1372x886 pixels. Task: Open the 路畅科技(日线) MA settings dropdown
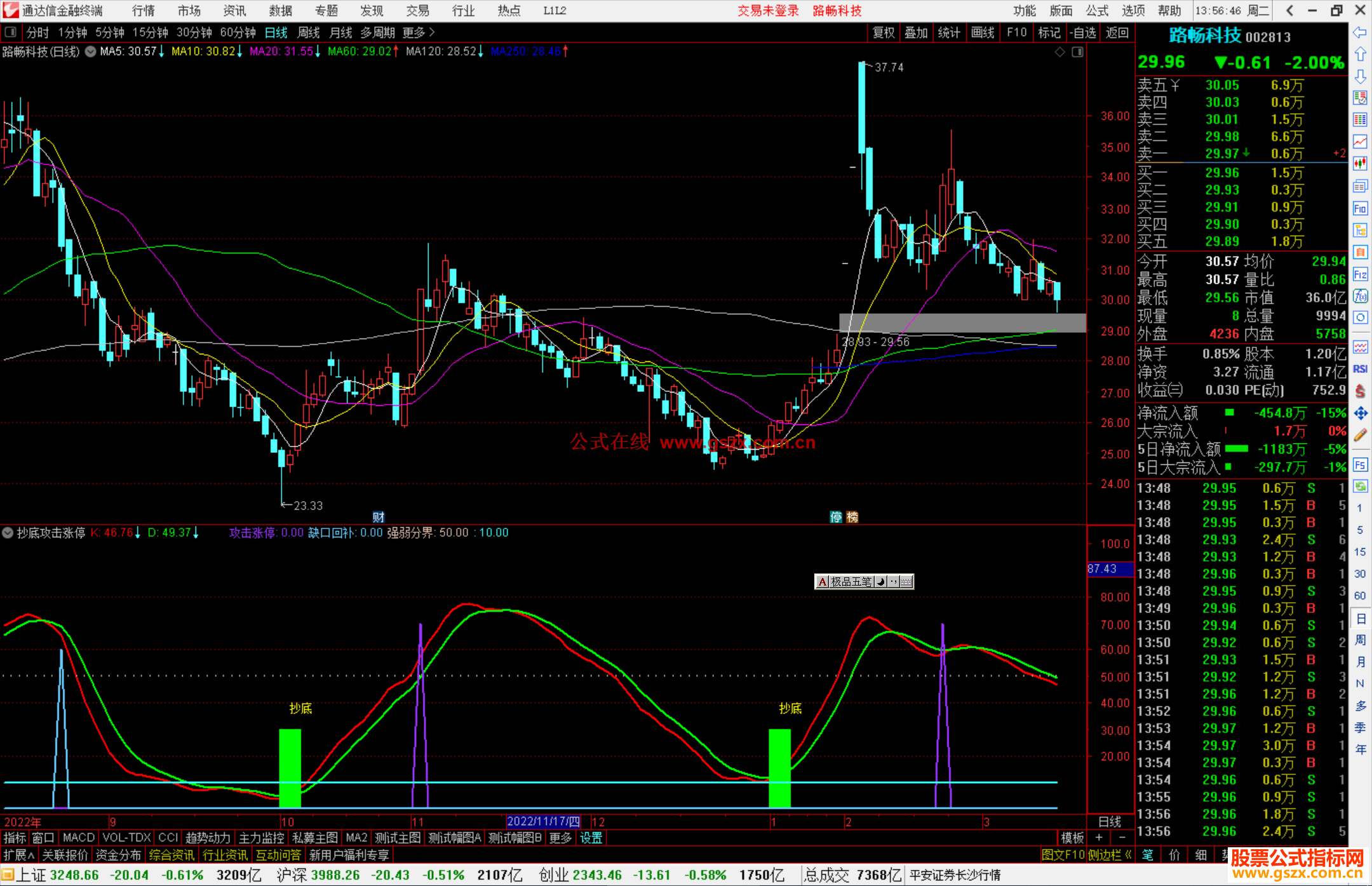91,52
